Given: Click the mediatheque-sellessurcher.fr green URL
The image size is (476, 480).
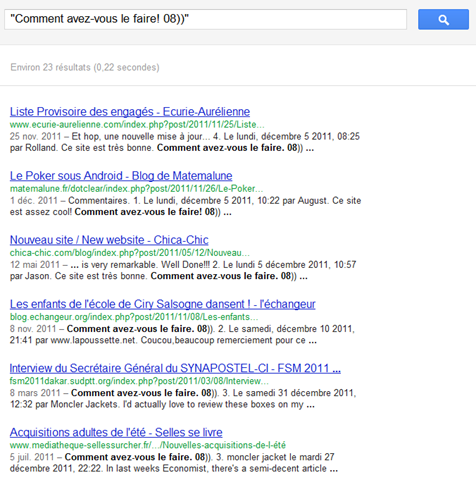Looking at the screenshot, I should 148,445.
